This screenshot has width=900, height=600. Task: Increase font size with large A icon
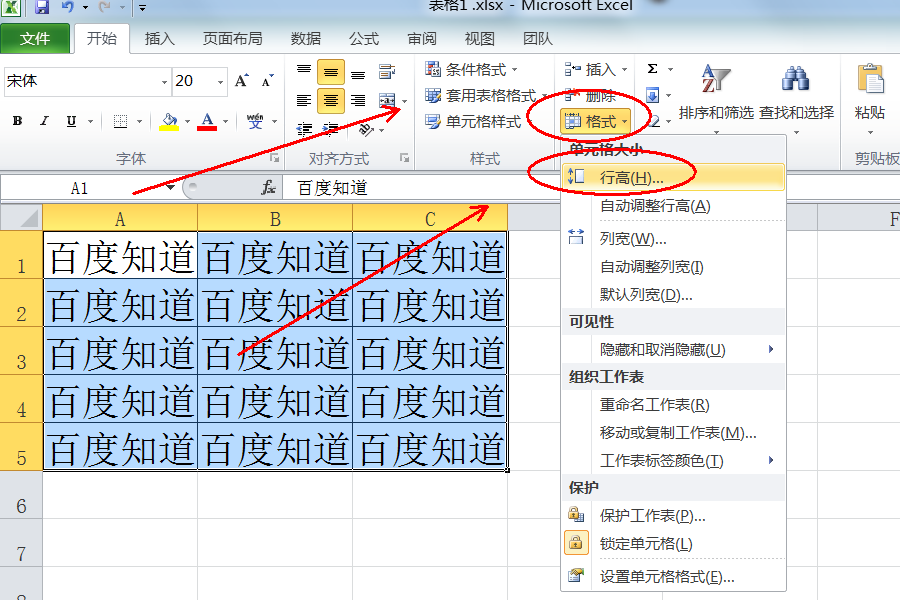[x=242, y=81]
